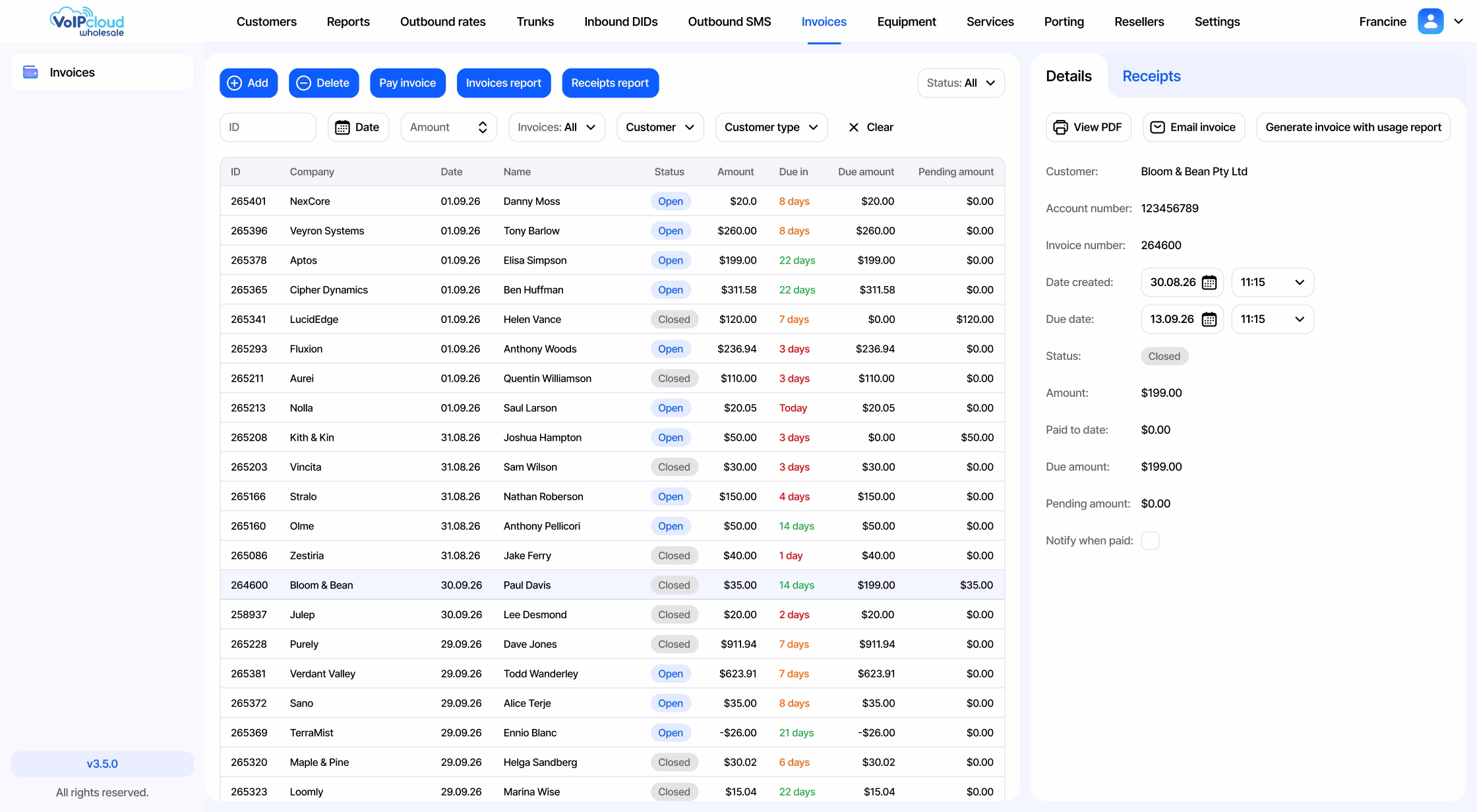Open the Settings menu item

point(1217,22)
